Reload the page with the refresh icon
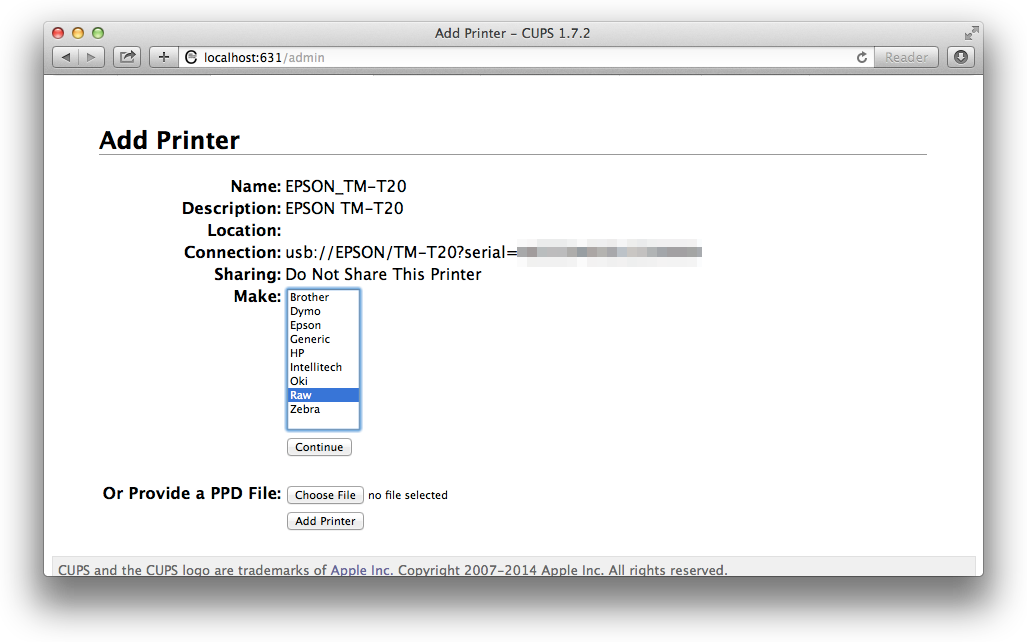 (861, 58)
